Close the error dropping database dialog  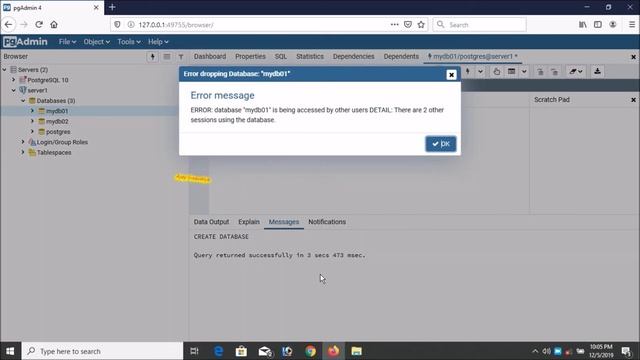click(x=451, y=75)
